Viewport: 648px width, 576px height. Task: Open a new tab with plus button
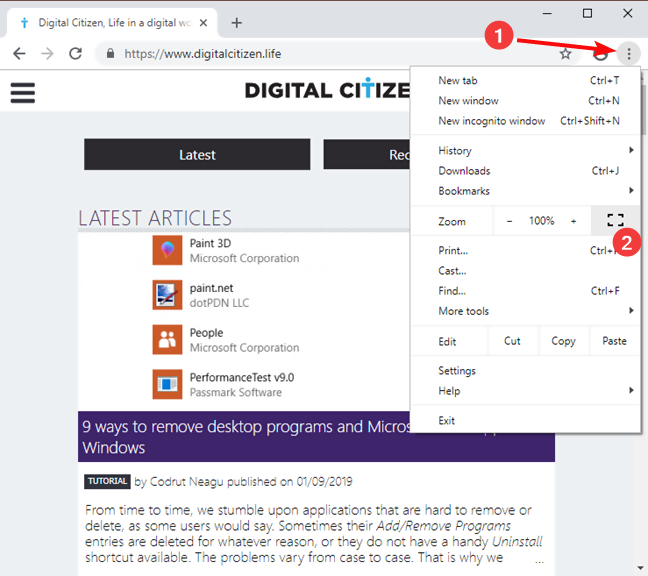pos(236,23)
